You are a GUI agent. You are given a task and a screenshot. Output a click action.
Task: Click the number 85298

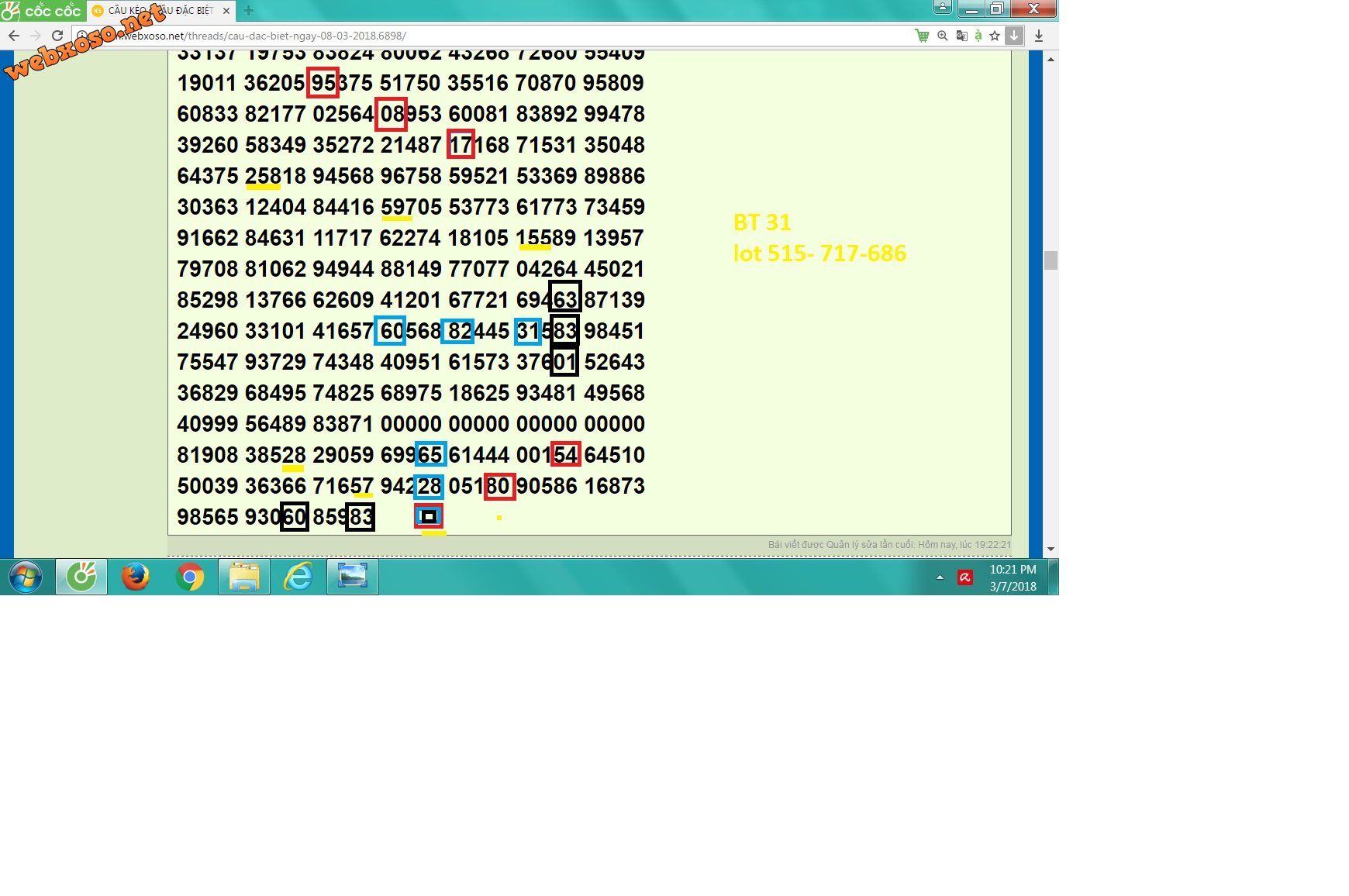[x=207, y=300]
